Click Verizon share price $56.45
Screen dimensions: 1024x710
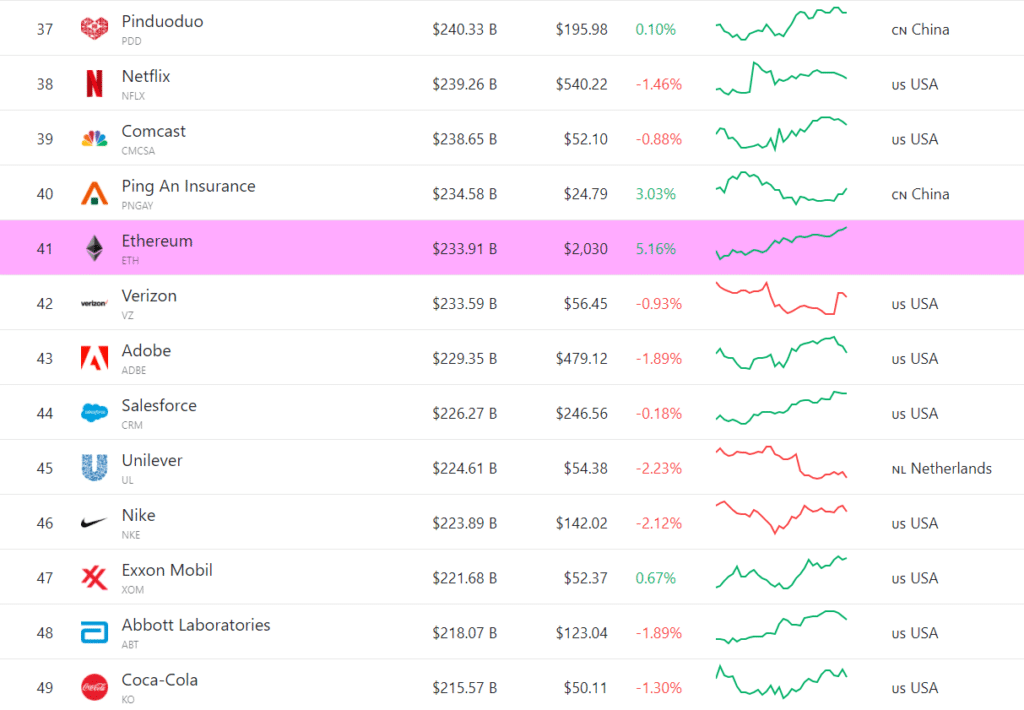coord(586,304)
